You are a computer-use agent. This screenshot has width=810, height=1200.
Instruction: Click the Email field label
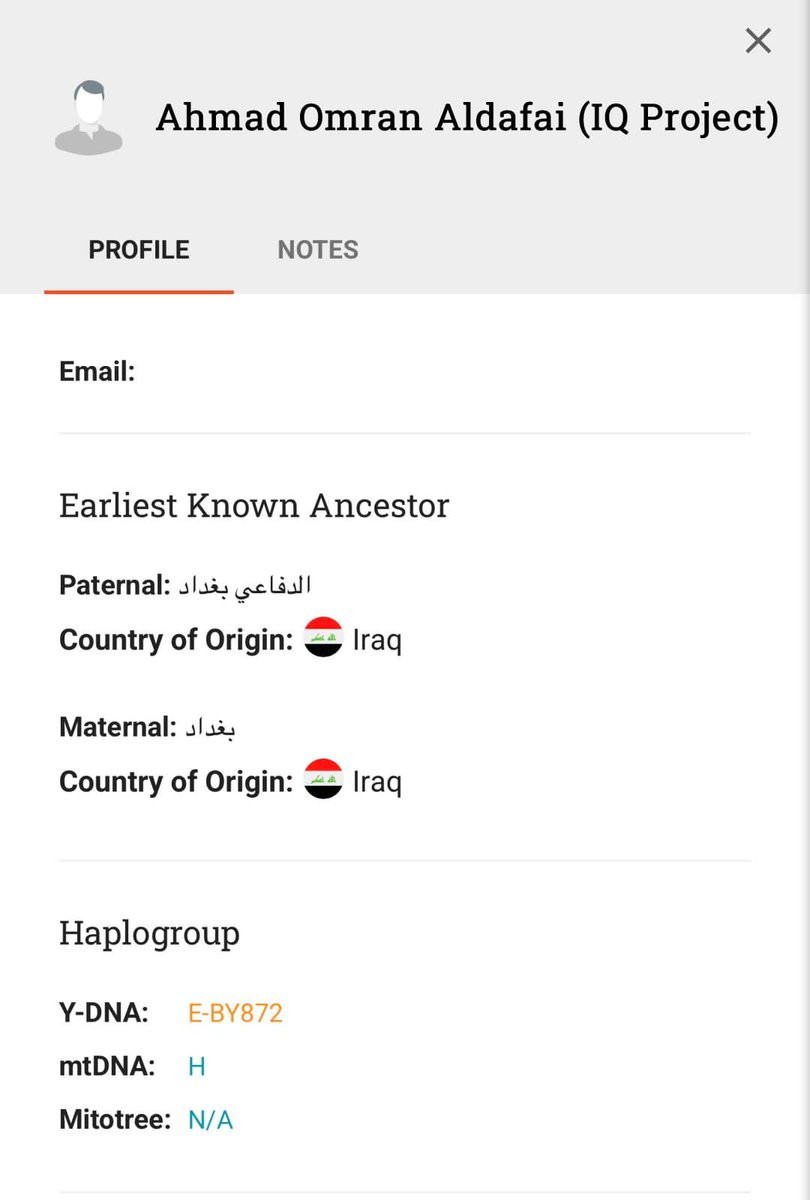pyautogui.click(x=97, y=372)
